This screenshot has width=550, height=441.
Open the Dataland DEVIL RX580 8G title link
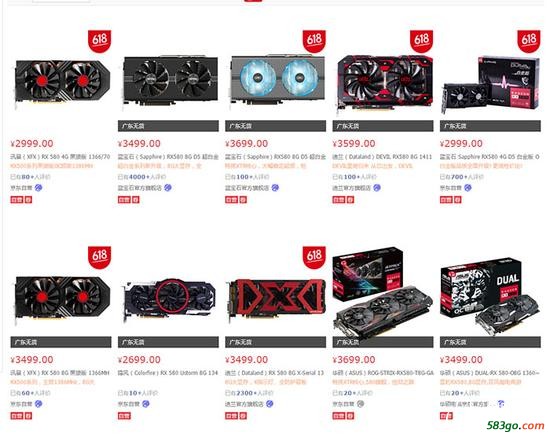[x=382, y=156]
